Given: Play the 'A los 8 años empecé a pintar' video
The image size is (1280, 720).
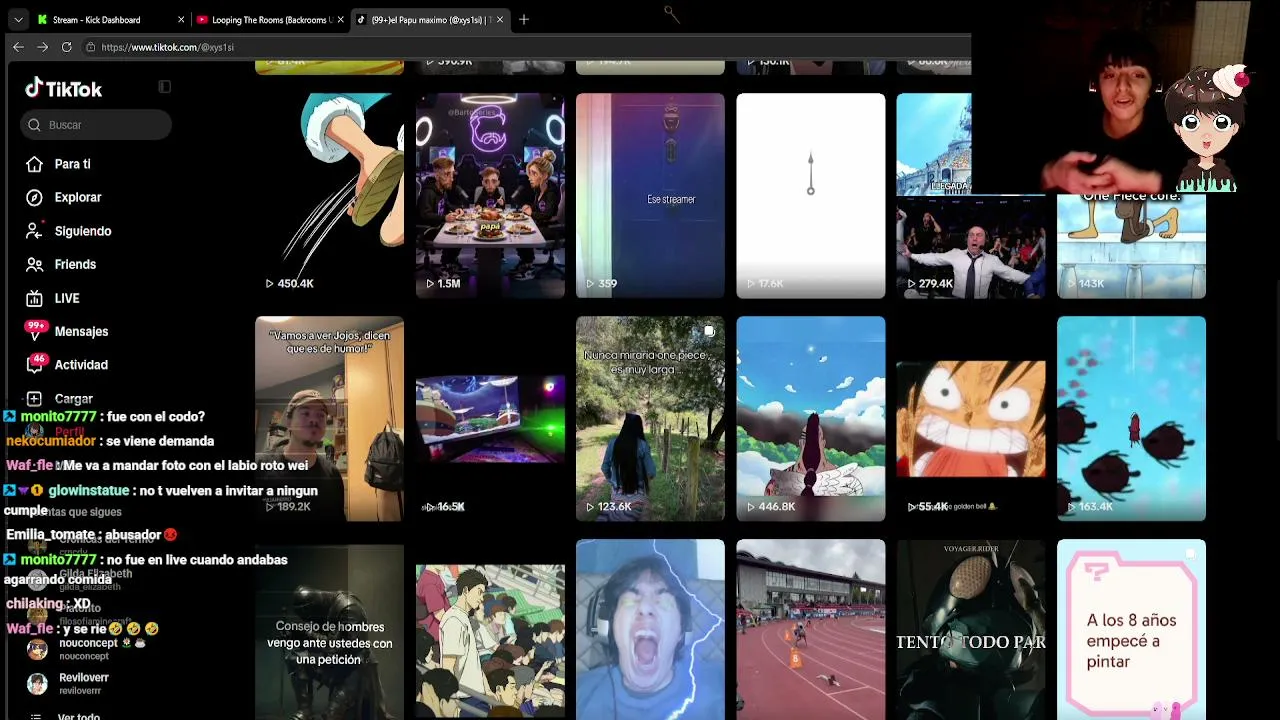Looking at the screenshot, I should 1131,630.
